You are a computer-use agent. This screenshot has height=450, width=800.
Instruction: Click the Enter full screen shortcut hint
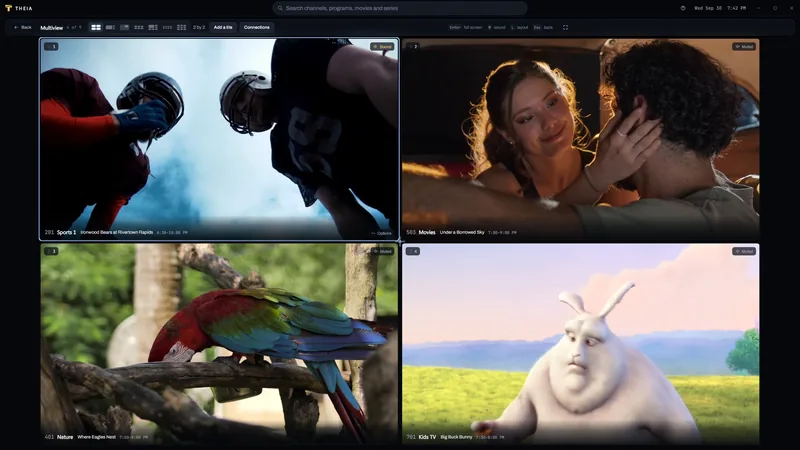[x=466, y=28]
